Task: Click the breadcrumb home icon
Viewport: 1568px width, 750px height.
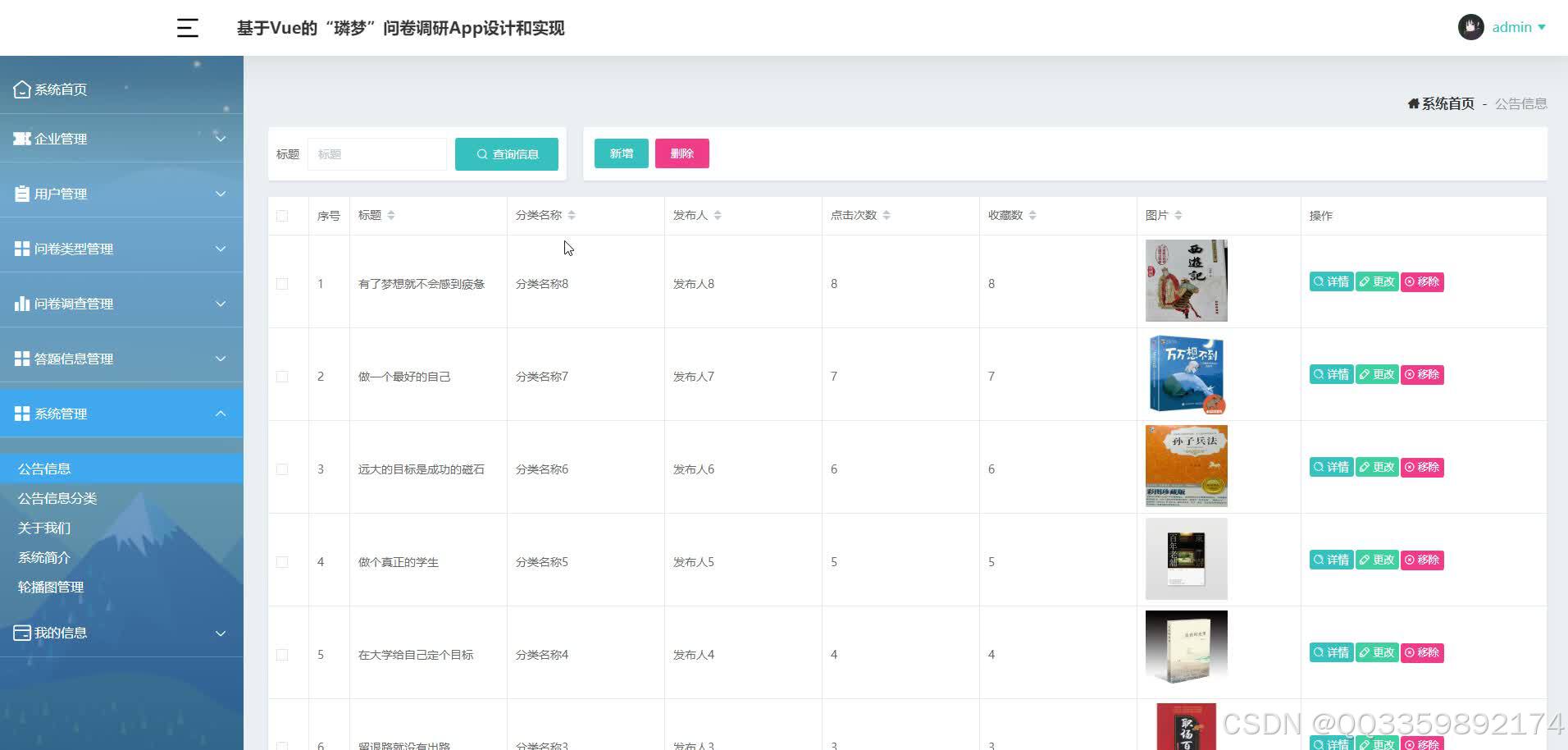Action: pyautogui.click(x=1413, y=103)
